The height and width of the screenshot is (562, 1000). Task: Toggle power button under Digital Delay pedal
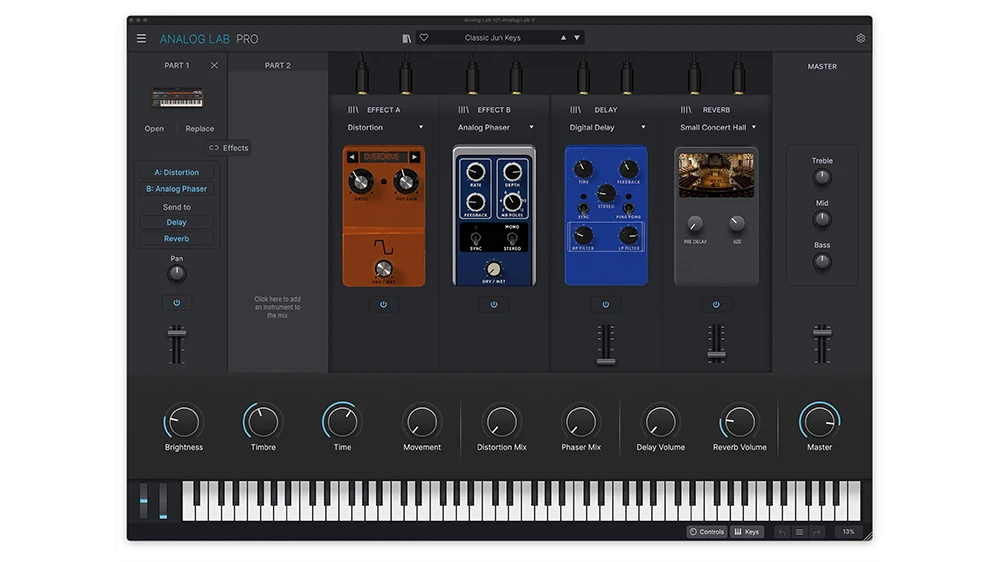[605, 304]
